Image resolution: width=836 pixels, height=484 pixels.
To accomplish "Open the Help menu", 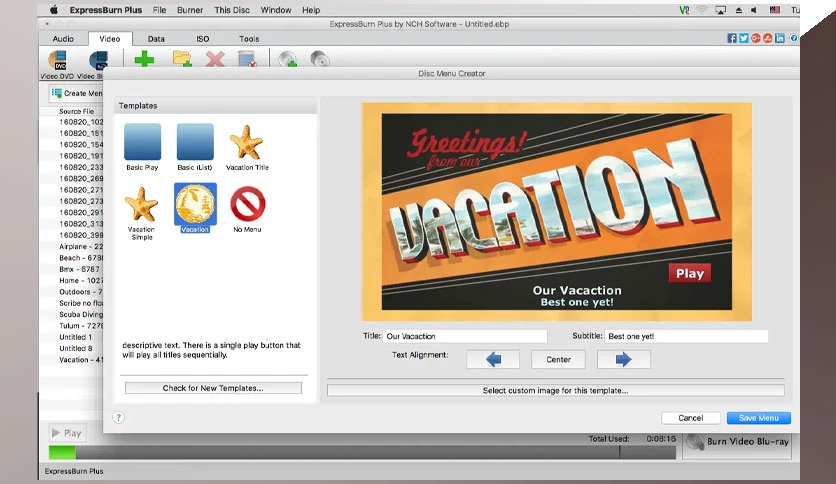I will (311, 10).
